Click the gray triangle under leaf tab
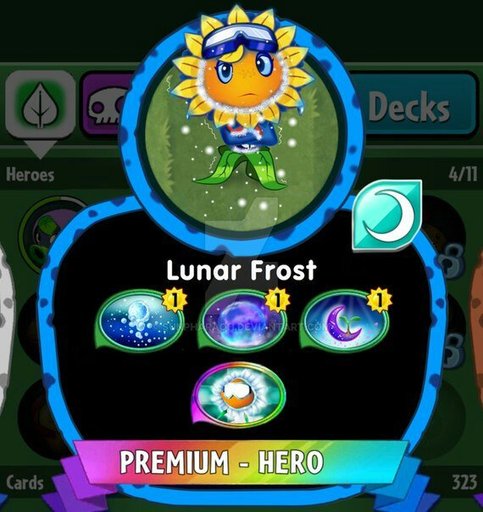Viewport: 483px width, 512px height. [x=40, y=149]
